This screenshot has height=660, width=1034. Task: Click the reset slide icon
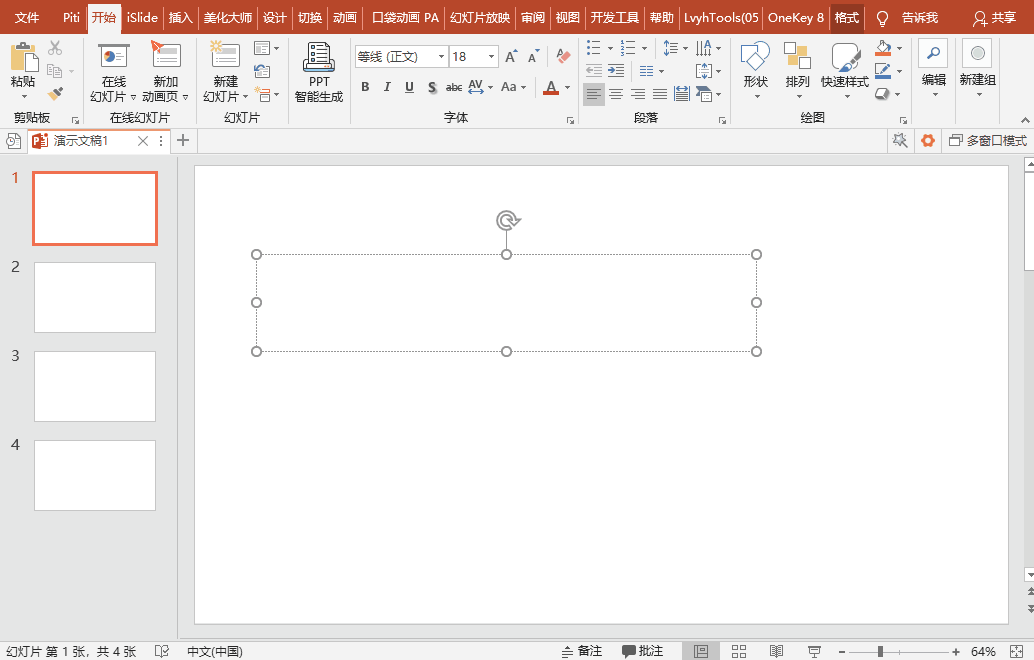point(262,71)
